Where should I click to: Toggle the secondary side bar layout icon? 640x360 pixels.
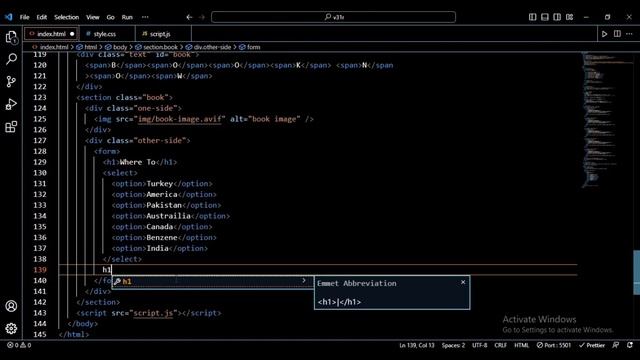(557, 17)
